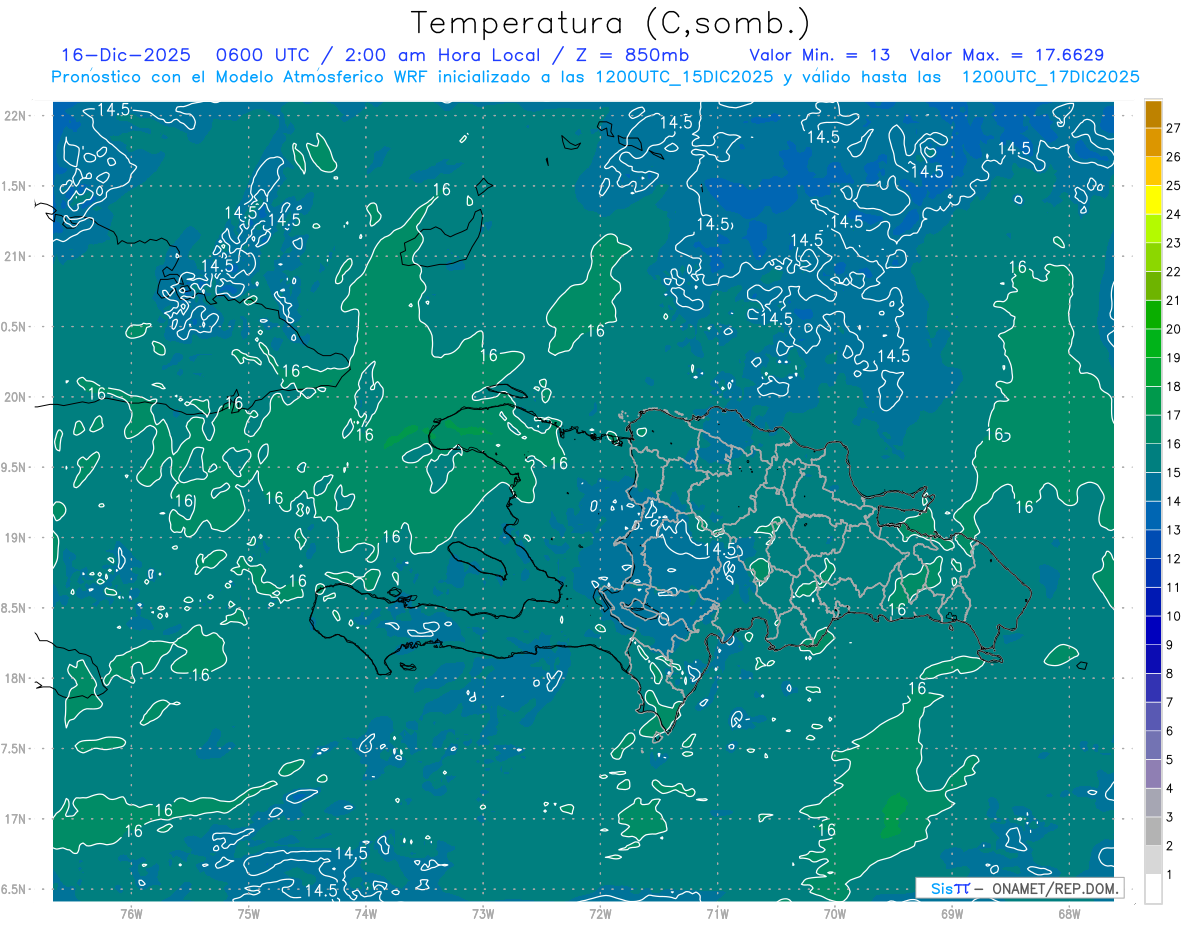Viewport: 1200px width, 927px height.
Task: Click the '12' color scale label
Action: [x=1174, y=559]
